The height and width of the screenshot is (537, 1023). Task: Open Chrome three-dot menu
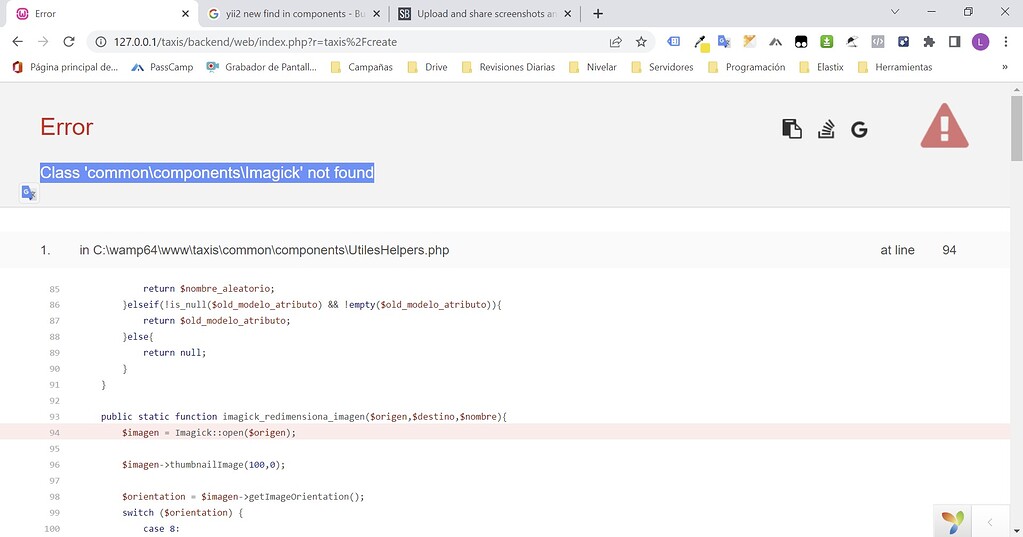pos(1005,42)
